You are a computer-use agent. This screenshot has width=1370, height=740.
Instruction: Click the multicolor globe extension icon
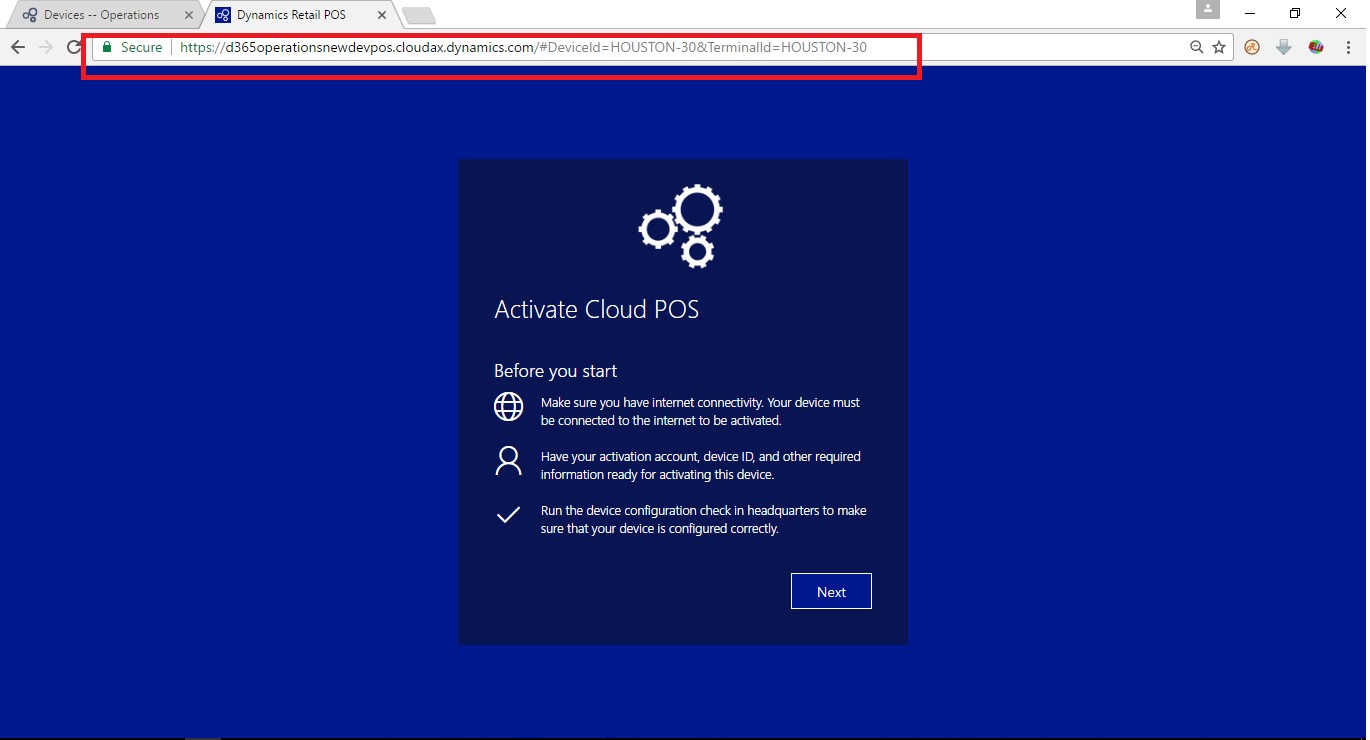(x=1316, y=47)
